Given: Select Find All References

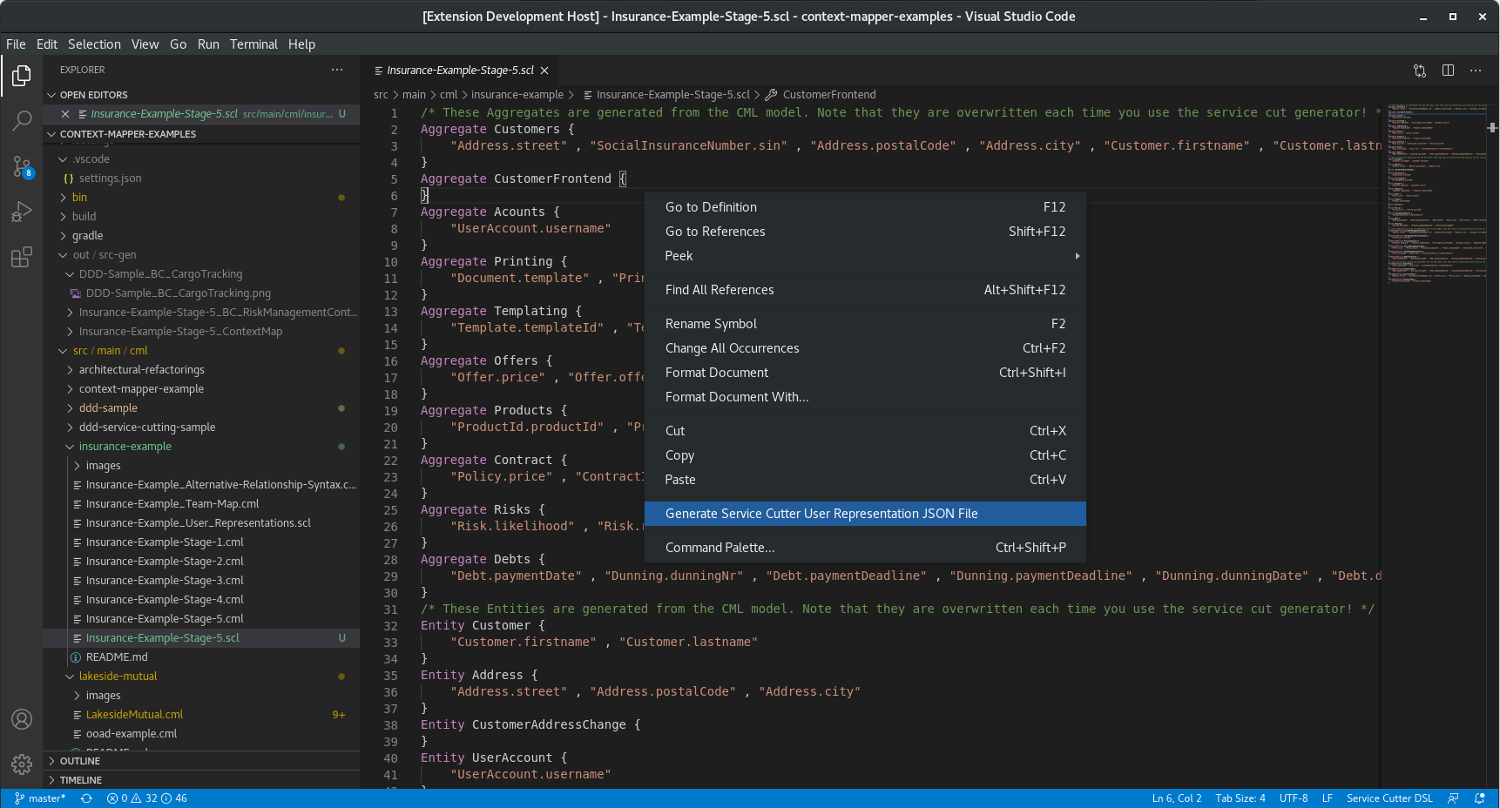Looking at the screenshot, I should (x=865, y=290).
